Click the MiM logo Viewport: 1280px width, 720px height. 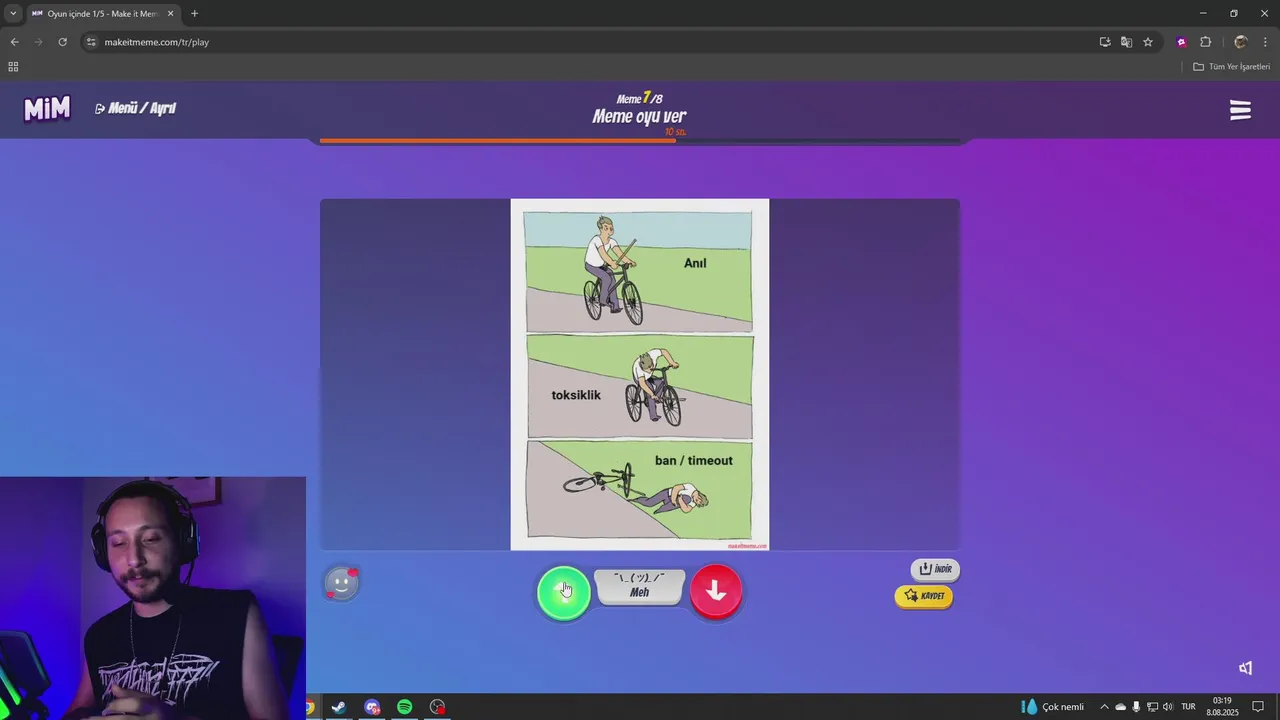(x=47, y=108)
